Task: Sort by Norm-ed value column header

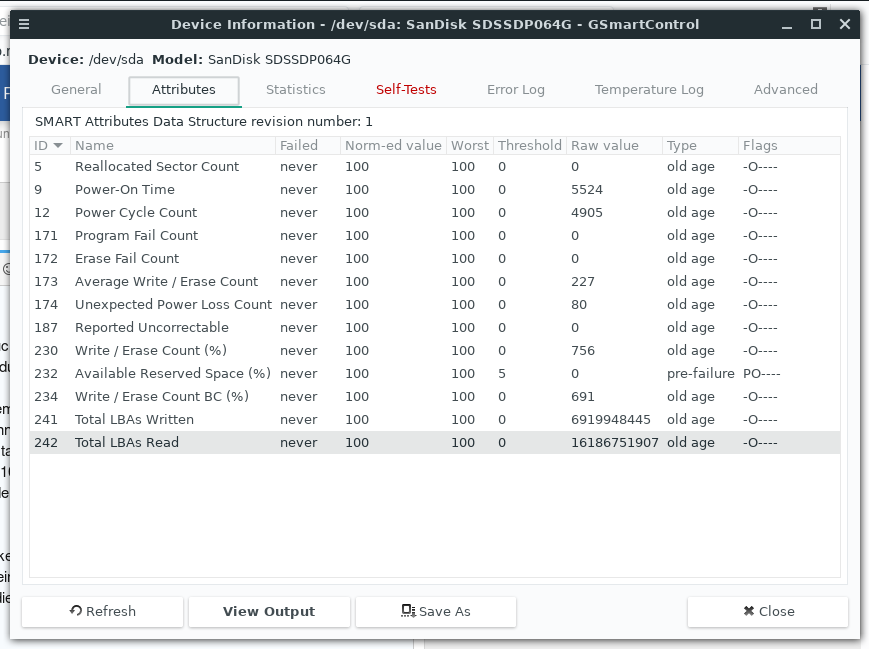Action: pos(393,145)
